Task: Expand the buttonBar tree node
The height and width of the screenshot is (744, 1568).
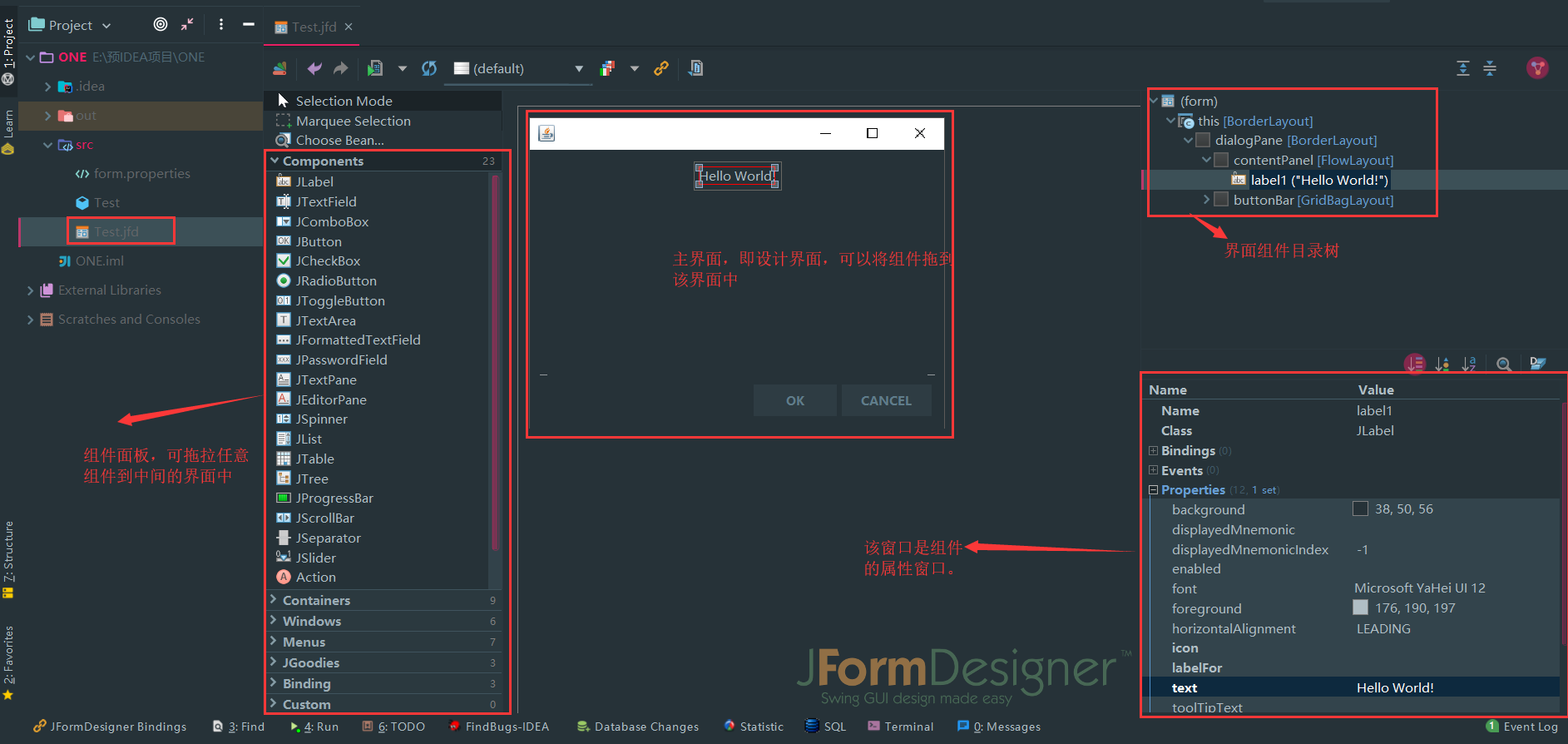Action: pos(1206,200)
